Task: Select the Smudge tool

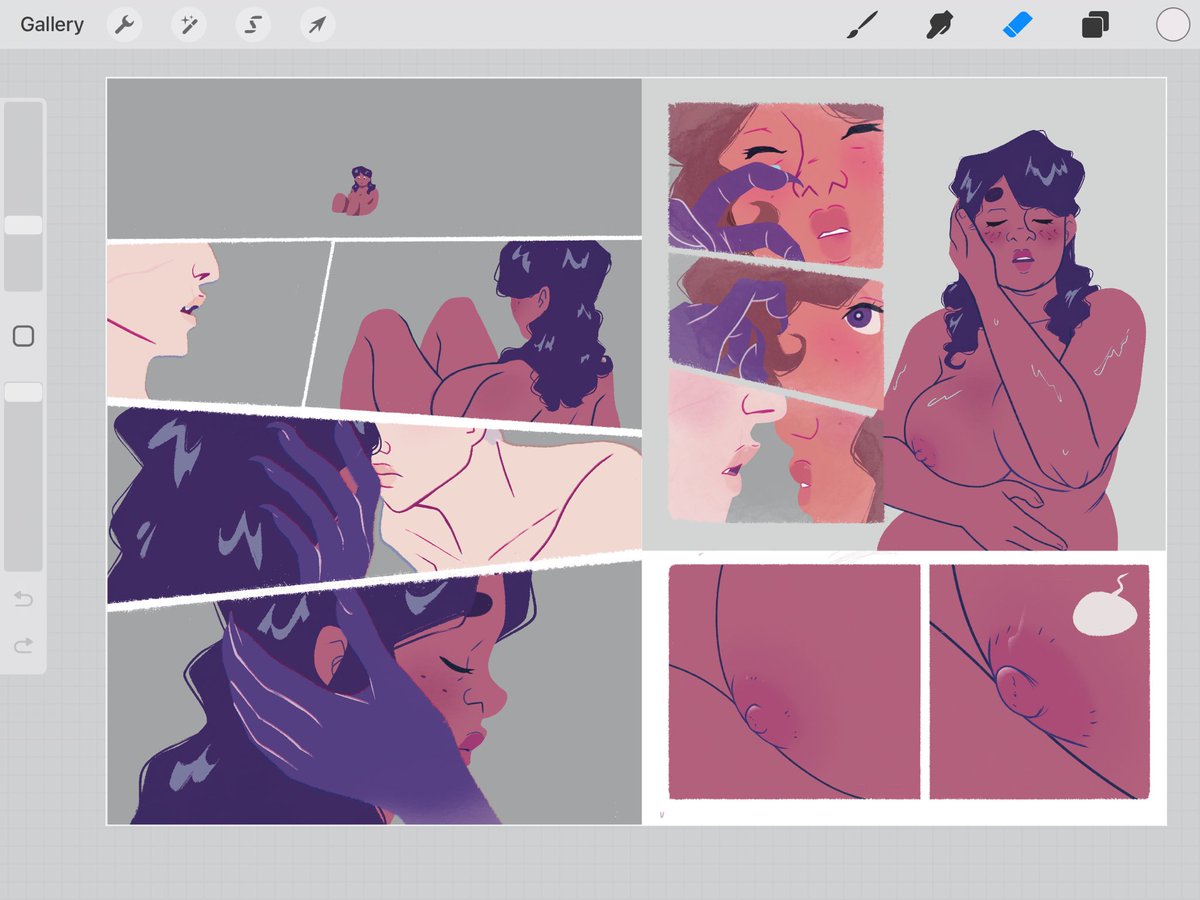Action: pos(939,25)
